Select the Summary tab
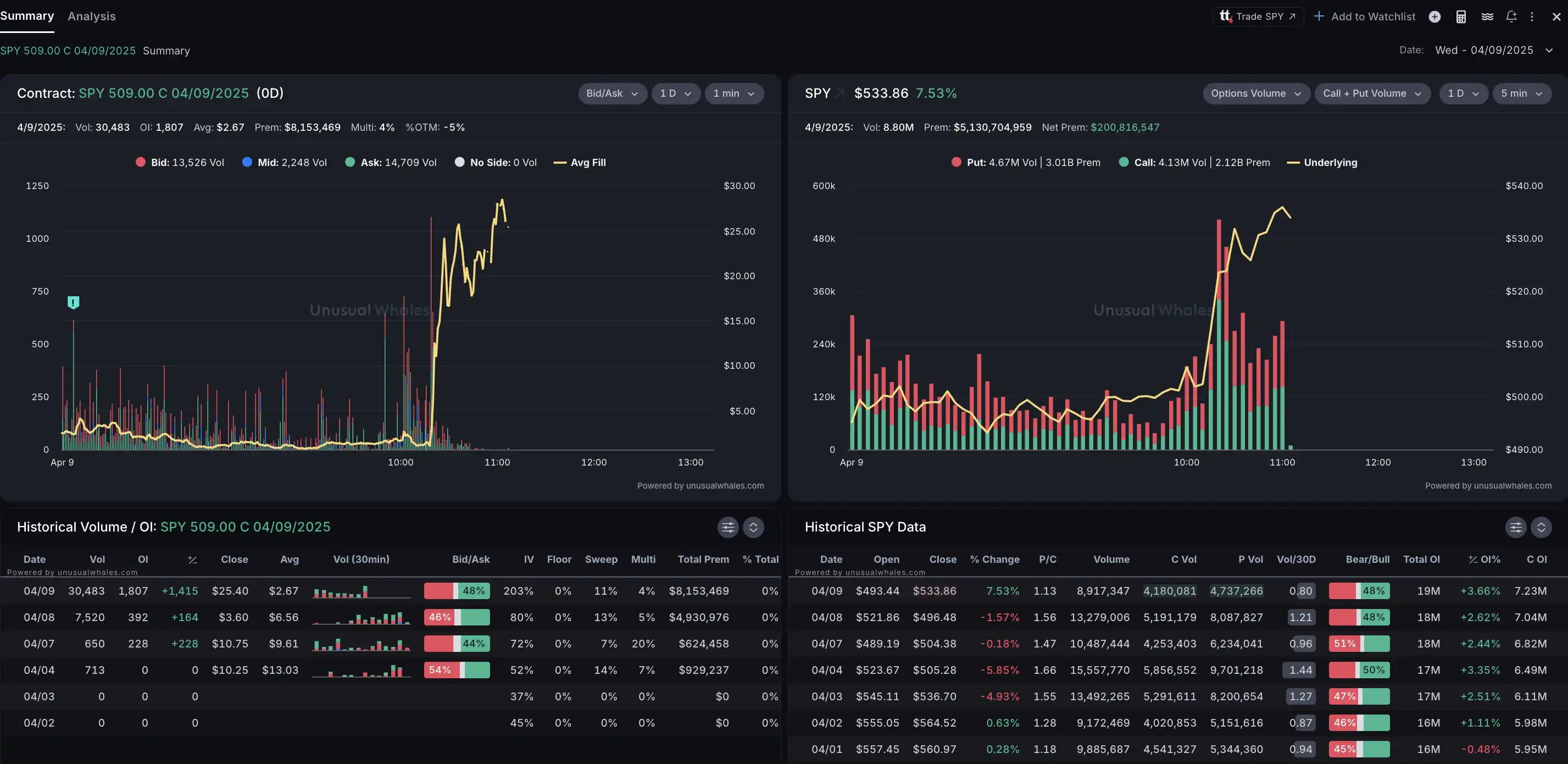Image resolution: width=1568 pixels, height=764 pixels. click(x=27, y=16)
